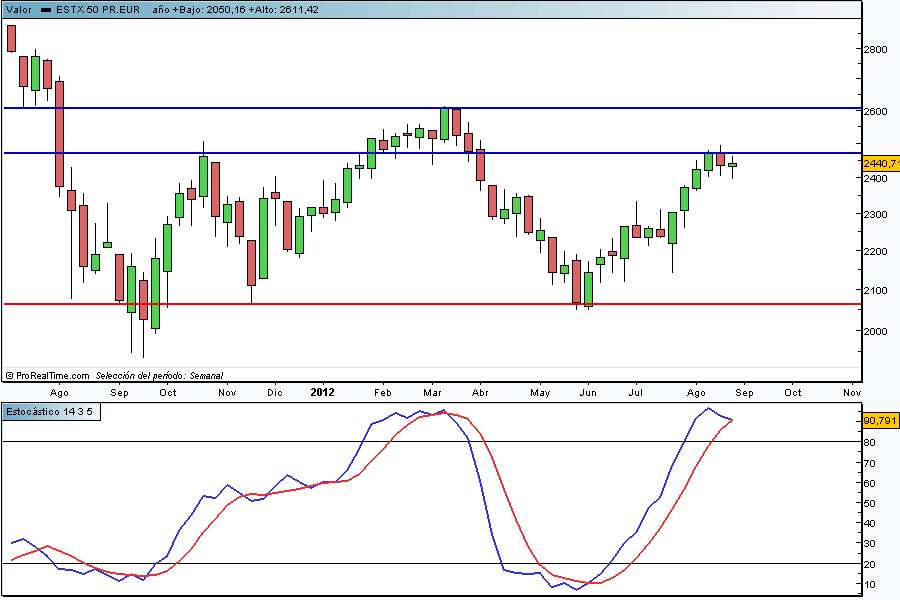Click the Valor label in header
The image size is (900, 600).
coord(18,9)
